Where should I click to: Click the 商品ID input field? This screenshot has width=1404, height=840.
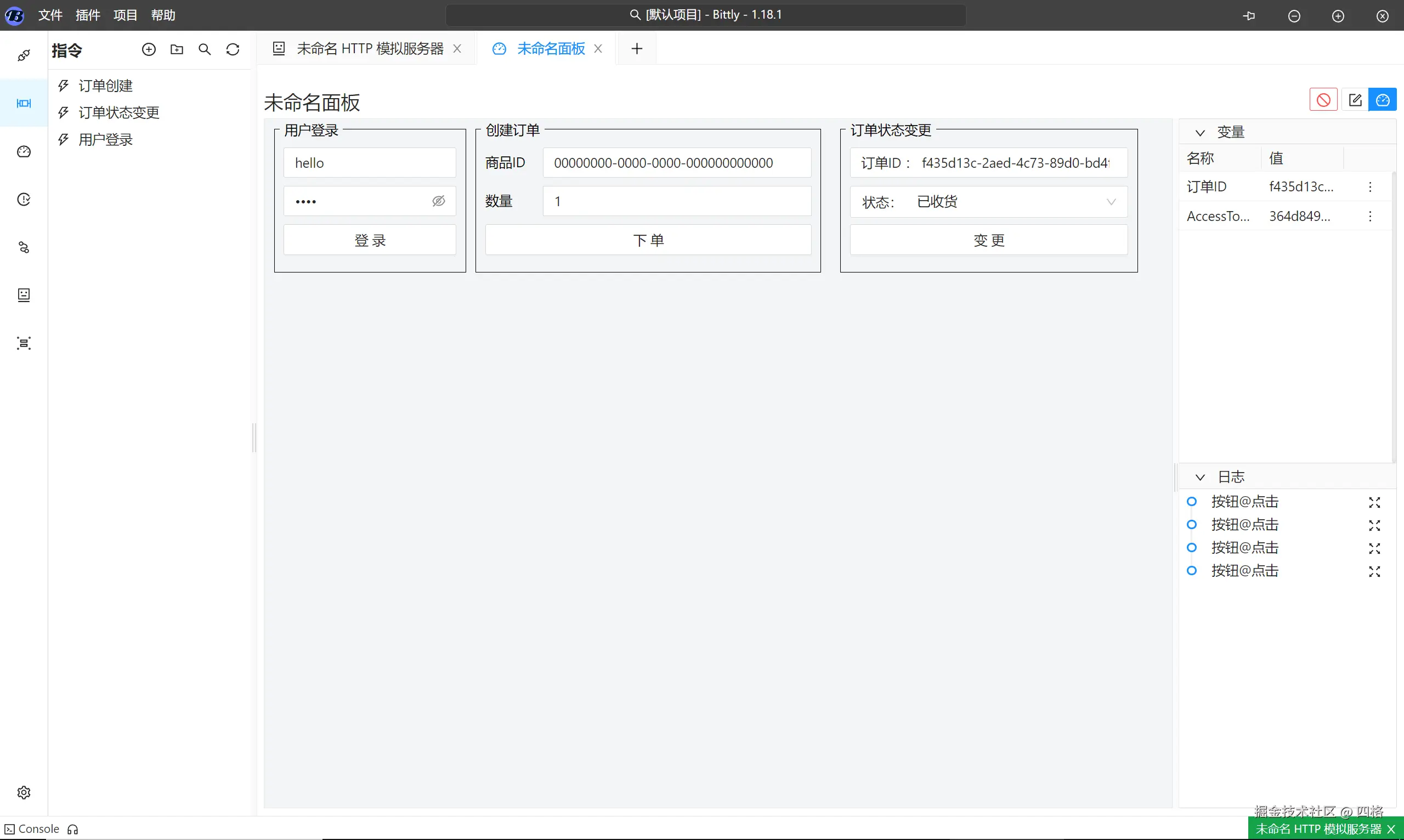(677, 163)
